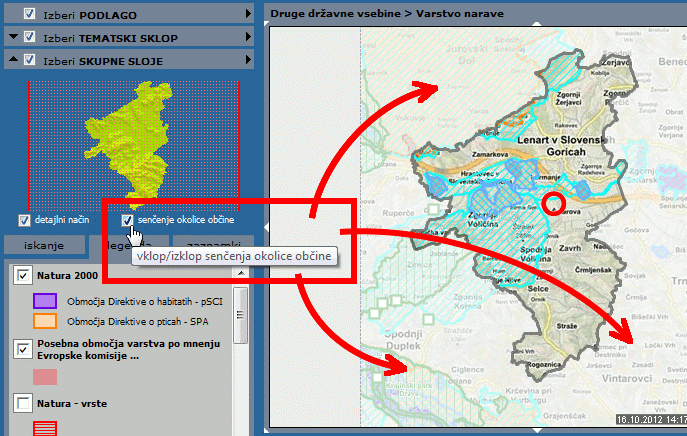Toggle the Izberi SKUPNE SLOJE checkbox
This screenshot has height=436, width=687.
point(30,61)
